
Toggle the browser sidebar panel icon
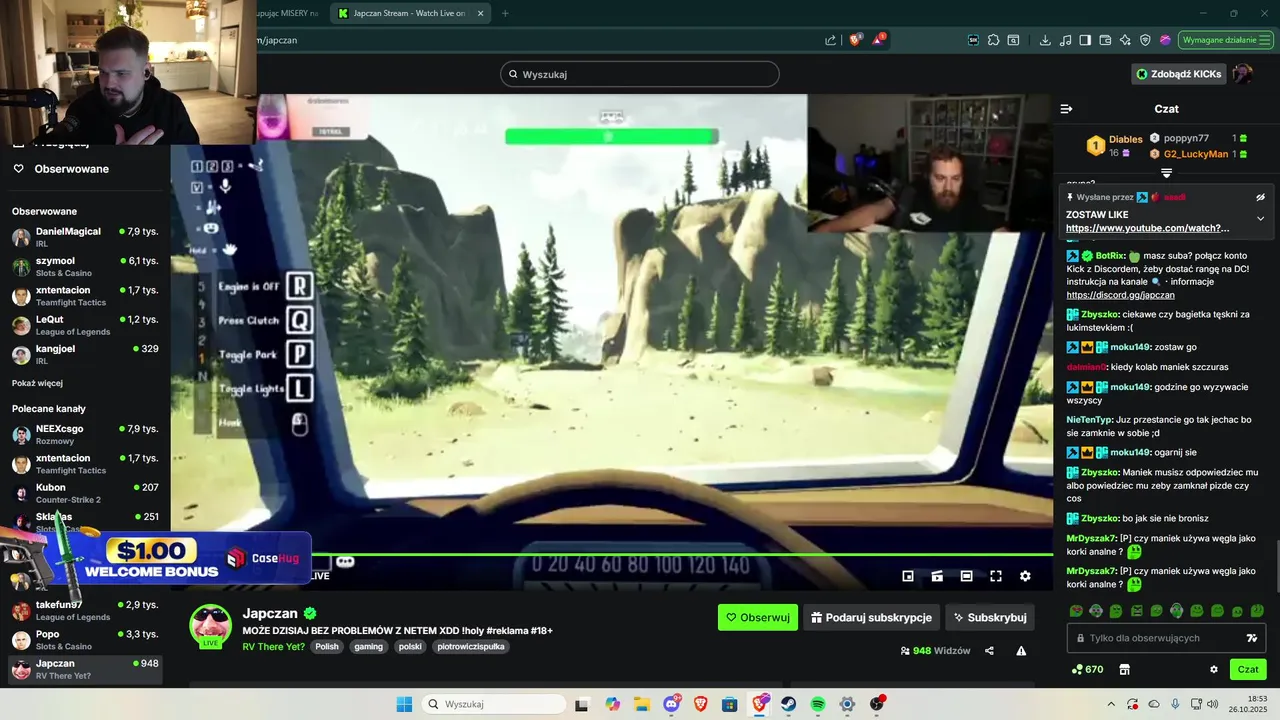click(x=1085, y=40)
